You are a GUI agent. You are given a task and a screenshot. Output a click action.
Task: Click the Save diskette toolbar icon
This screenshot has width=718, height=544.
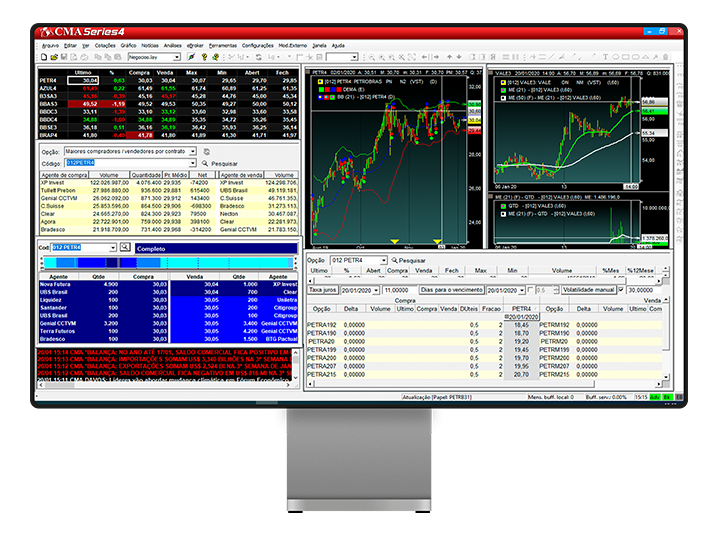[x=64, y=57]
